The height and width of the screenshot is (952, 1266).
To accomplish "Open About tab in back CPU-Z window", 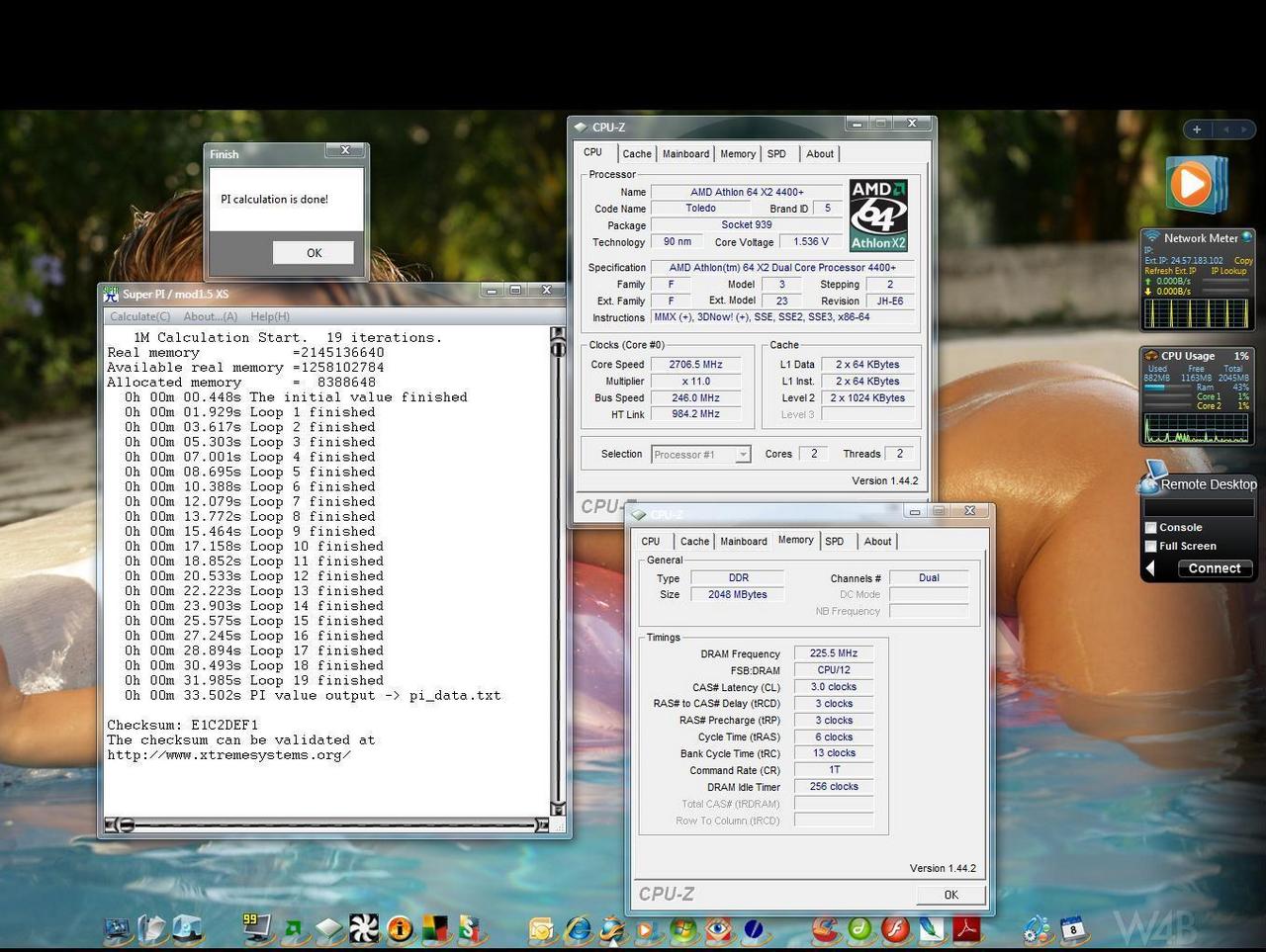I will [820, 154].
